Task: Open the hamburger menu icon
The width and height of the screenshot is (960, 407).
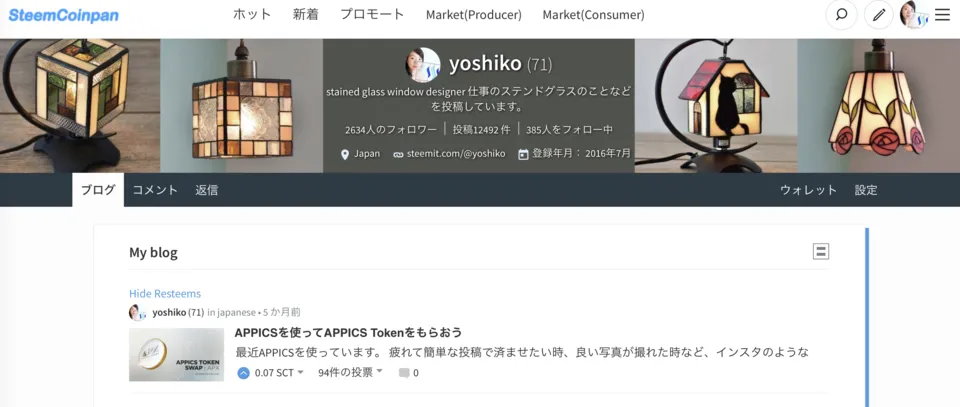Action: (x=942, y=15)
